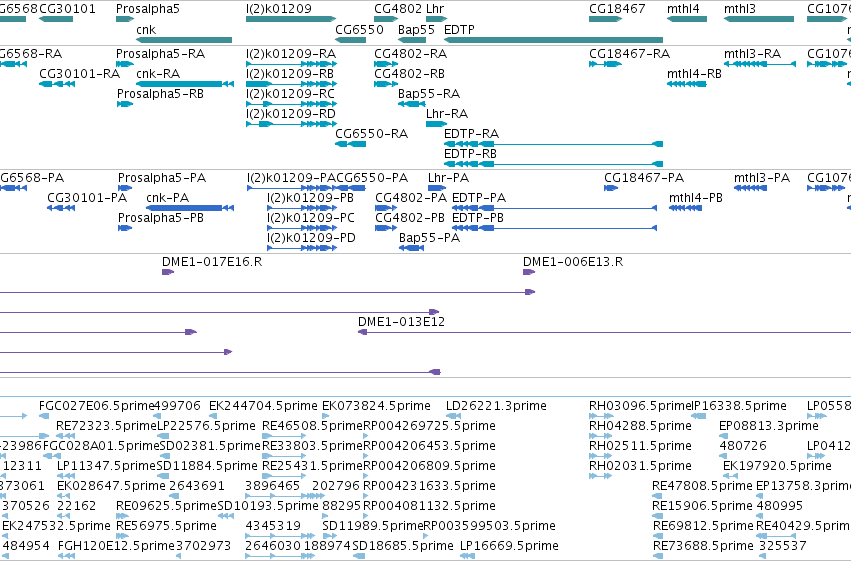Viewport: 851px width, 561px height.
Task: Select the CG18467 gene label
Action: point(617,9)
